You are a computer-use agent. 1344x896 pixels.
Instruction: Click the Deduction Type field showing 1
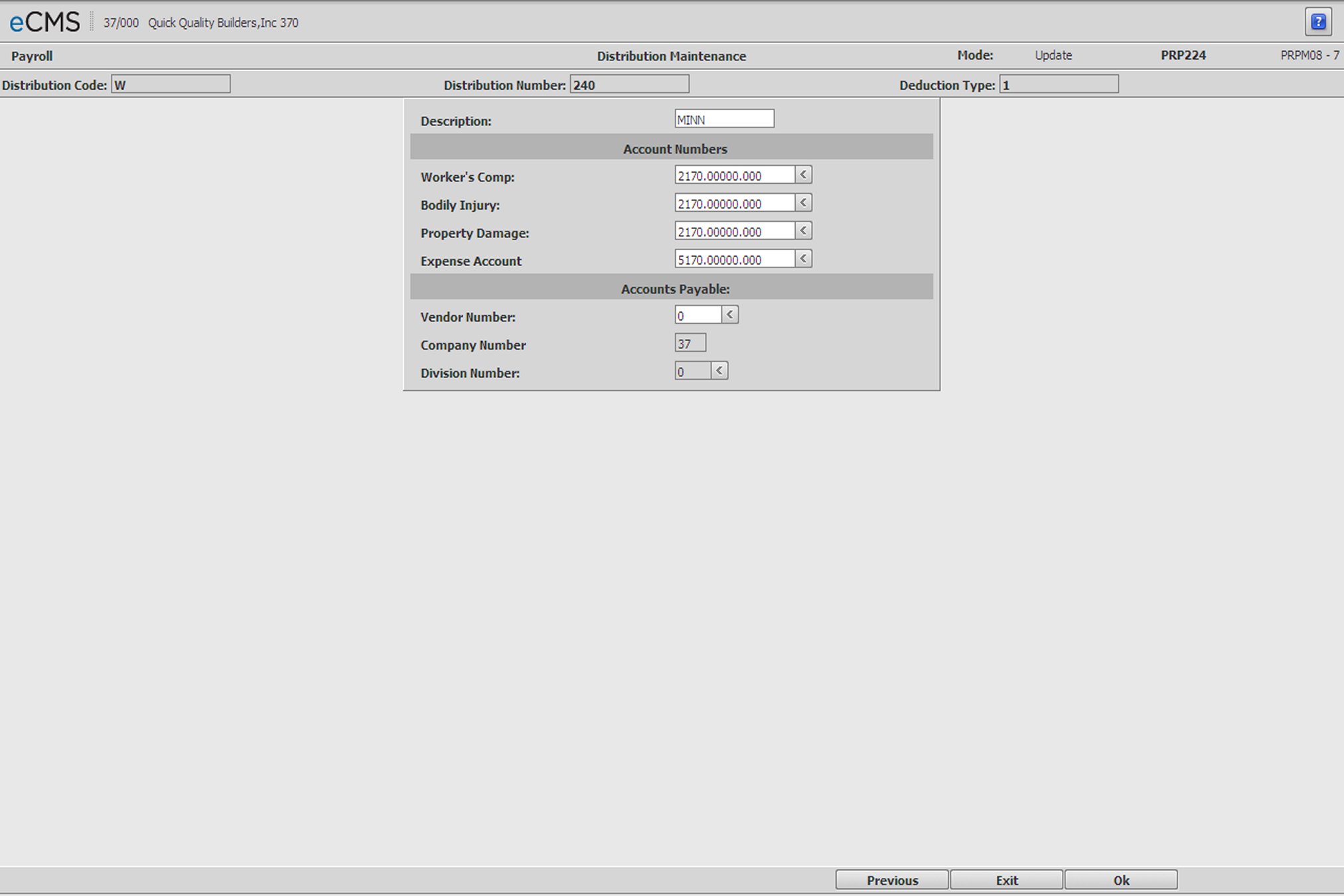[x=1059, y=84]
